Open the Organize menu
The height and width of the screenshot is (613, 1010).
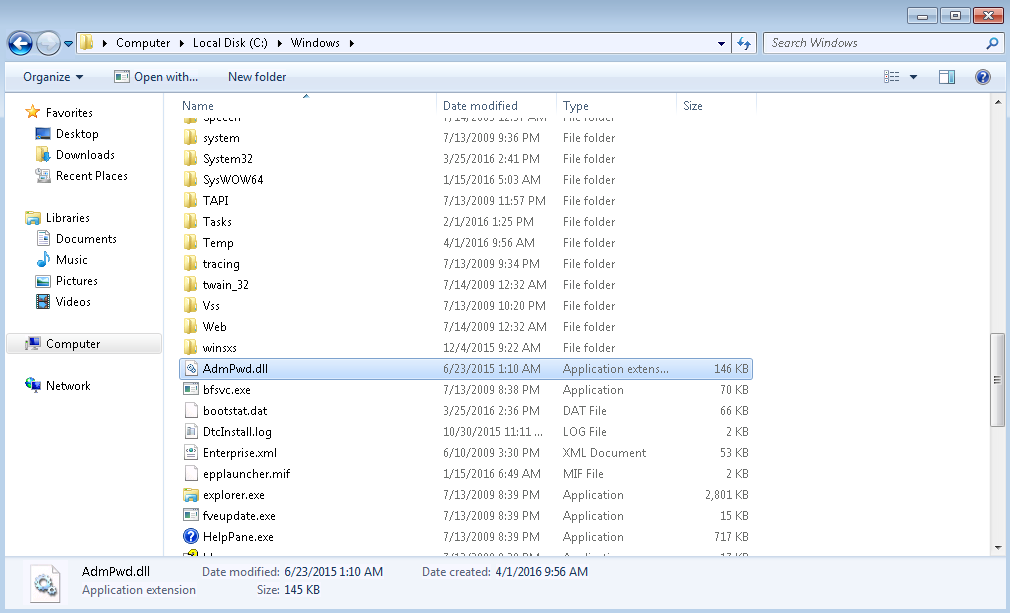pyautogui.click(x=53, y=77)
